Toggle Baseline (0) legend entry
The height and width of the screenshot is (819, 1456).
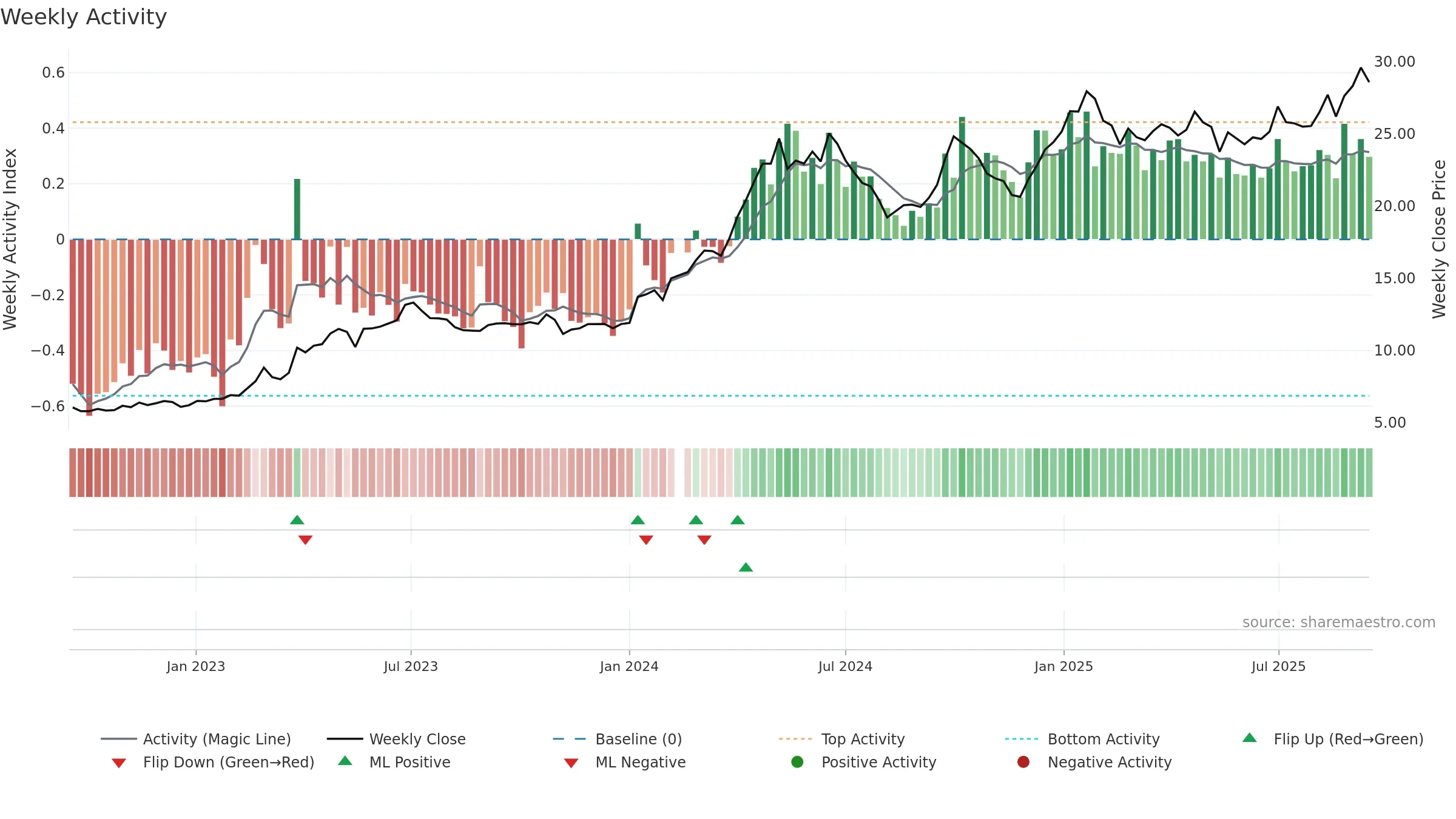pyautogui.click(x=618, y=739)
